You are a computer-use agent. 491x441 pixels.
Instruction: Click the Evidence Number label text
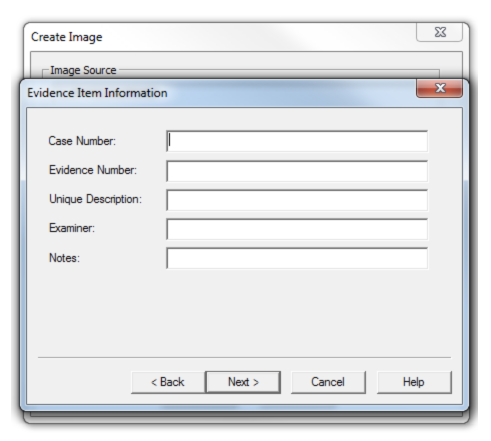coord(93,170)
